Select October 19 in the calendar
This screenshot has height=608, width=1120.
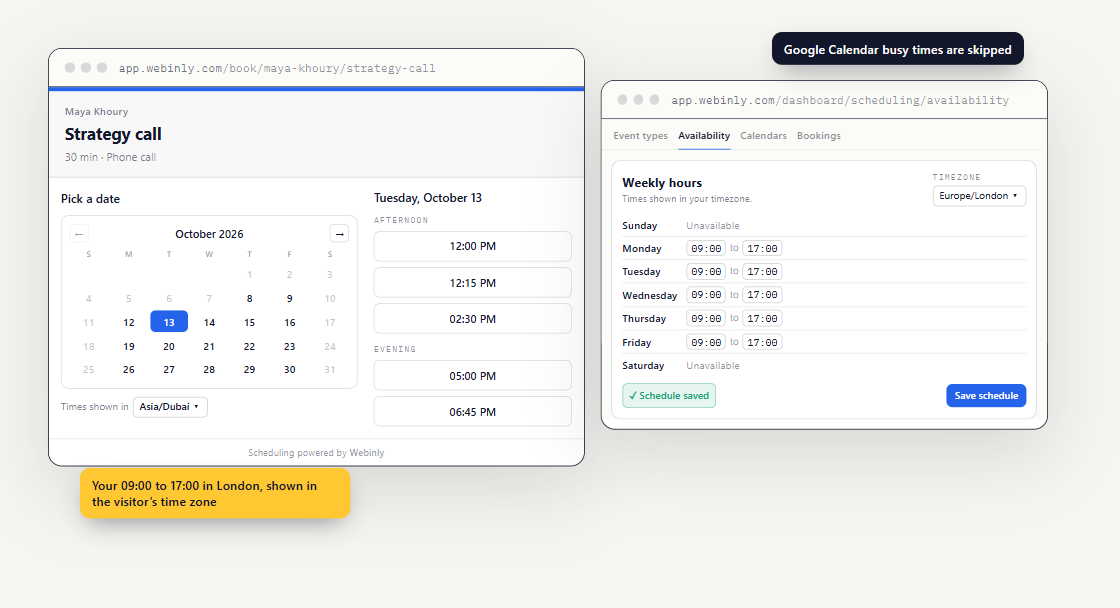129,347
